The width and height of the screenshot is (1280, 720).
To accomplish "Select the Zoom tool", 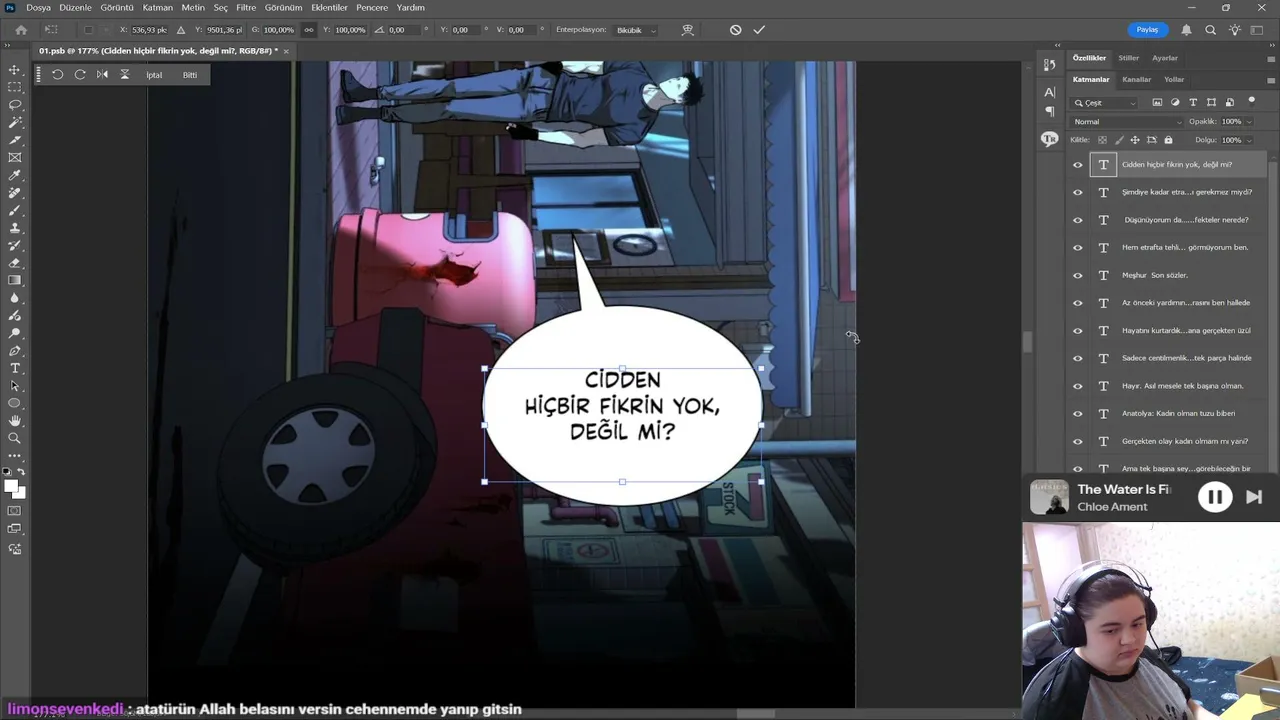I will pos(15,438).
